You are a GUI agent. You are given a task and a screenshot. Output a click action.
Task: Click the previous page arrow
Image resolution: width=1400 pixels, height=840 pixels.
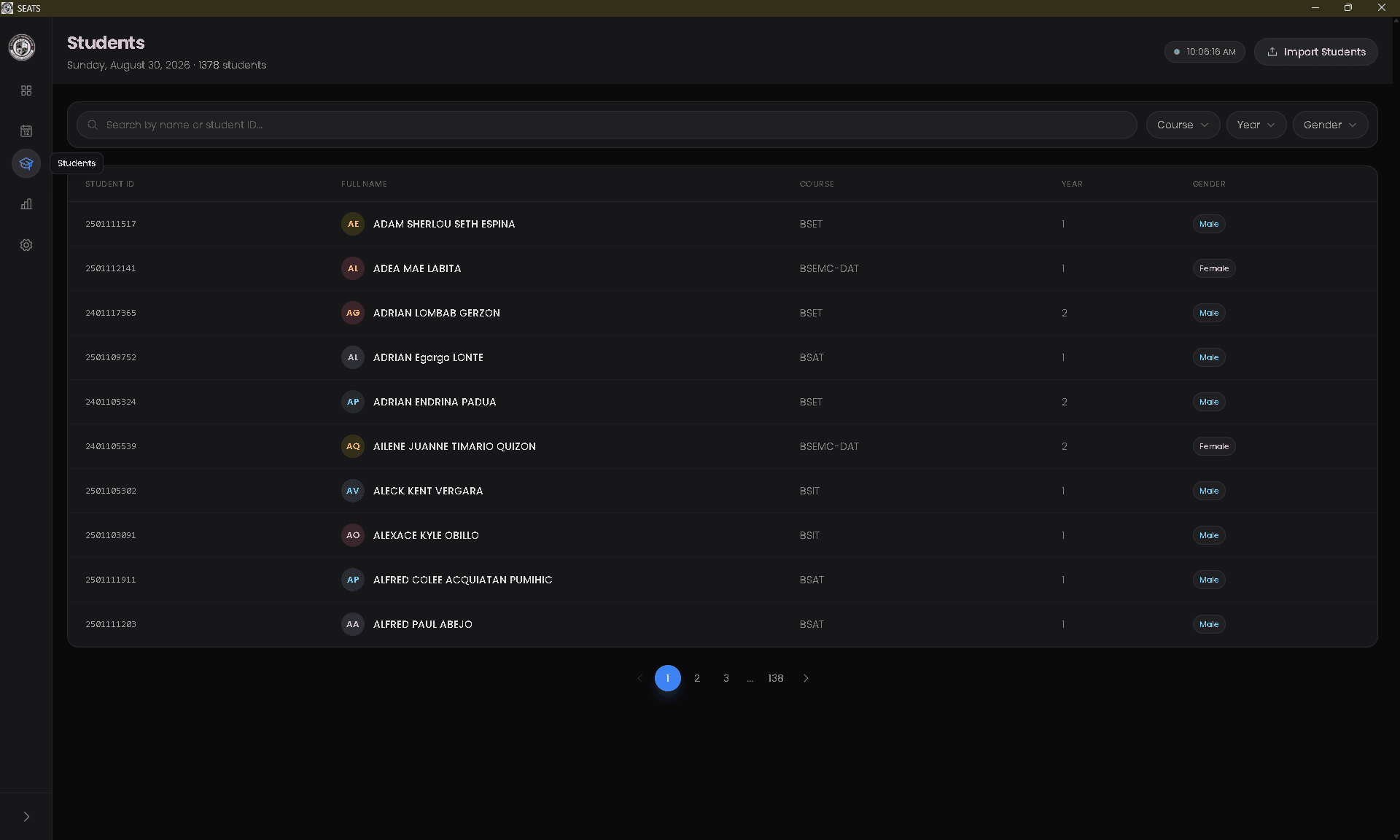[640, 678]
